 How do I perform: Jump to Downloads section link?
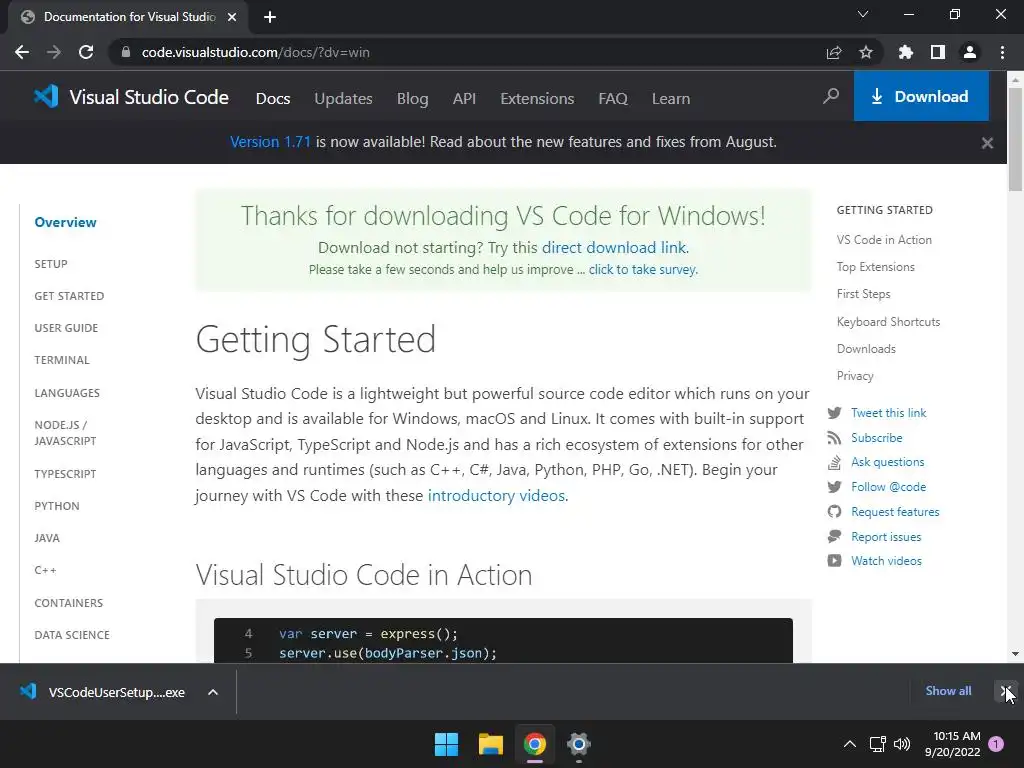[x=866, y=349]
